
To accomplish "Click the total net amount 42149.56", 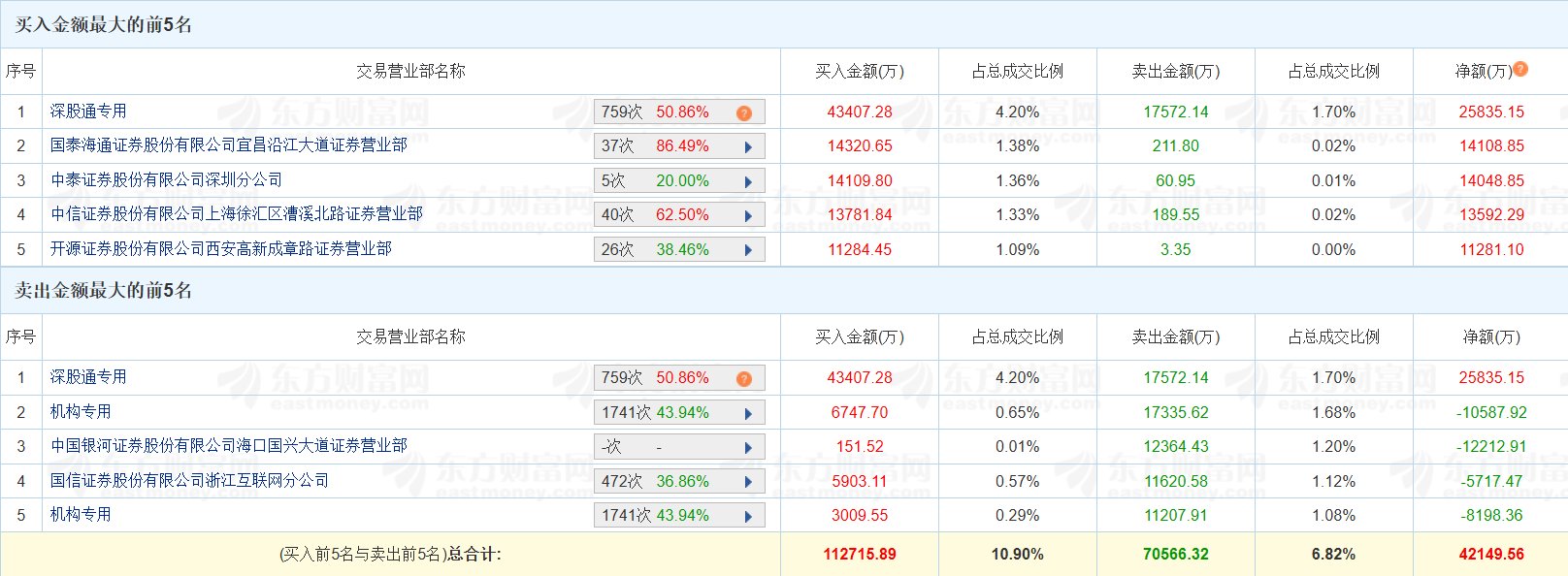I will [x=1490, y=555].
